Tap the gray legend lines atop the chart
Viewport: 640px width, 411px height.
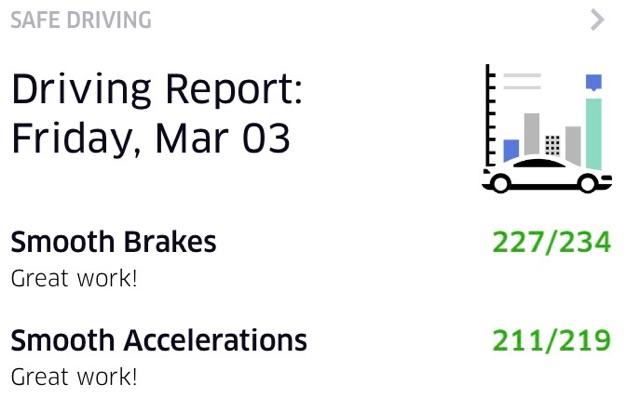tap(521, 81)
